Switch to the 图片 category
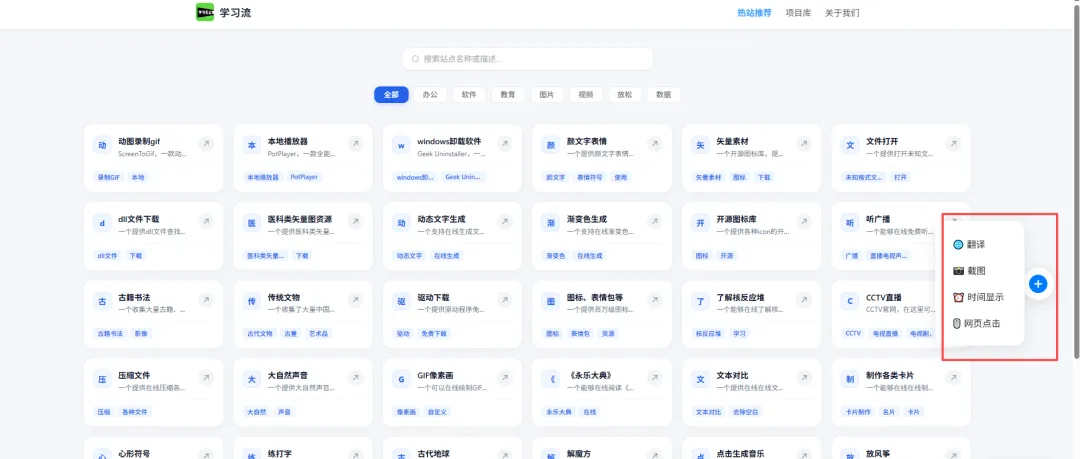 click(547, 94)
